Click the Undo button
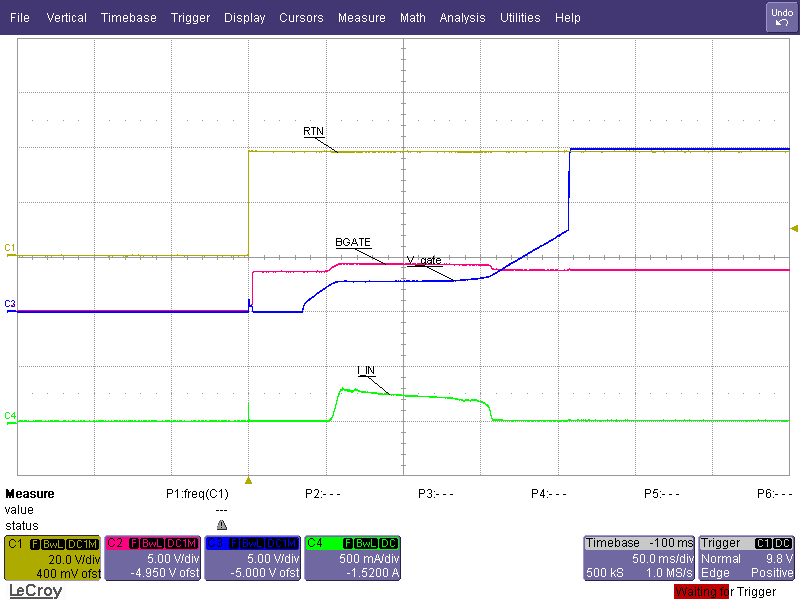Image resolution: width=800 pixels, height=600 pixels. click(781, 17)
